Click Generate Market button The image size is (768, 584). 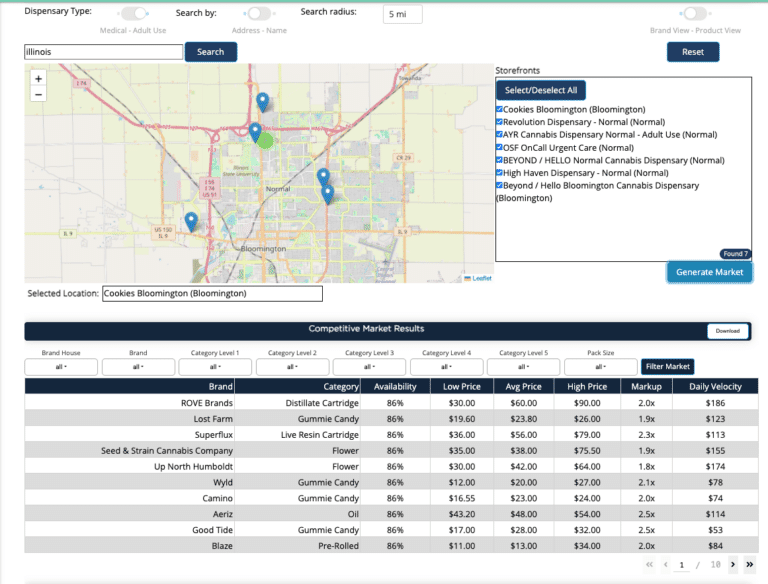click(709, 272)
